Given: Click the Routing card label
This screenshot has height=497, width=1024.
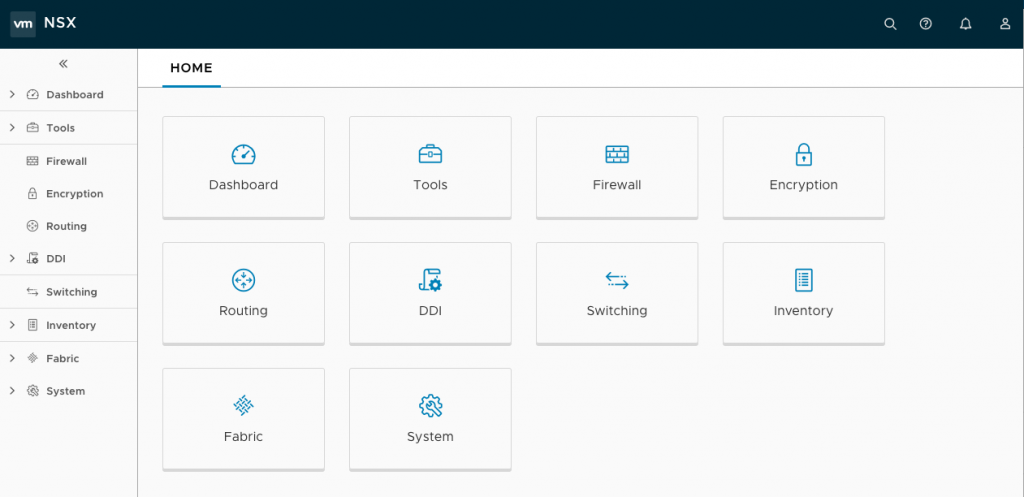Looking at the screenshot, I should pos(244,311).
